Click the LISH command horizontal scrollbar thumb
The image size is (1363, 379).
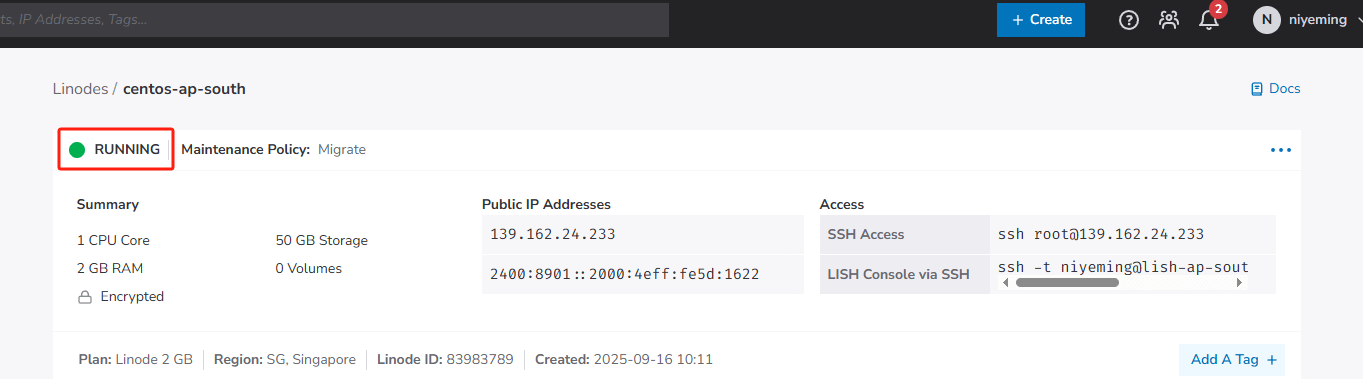point(1067,283)
